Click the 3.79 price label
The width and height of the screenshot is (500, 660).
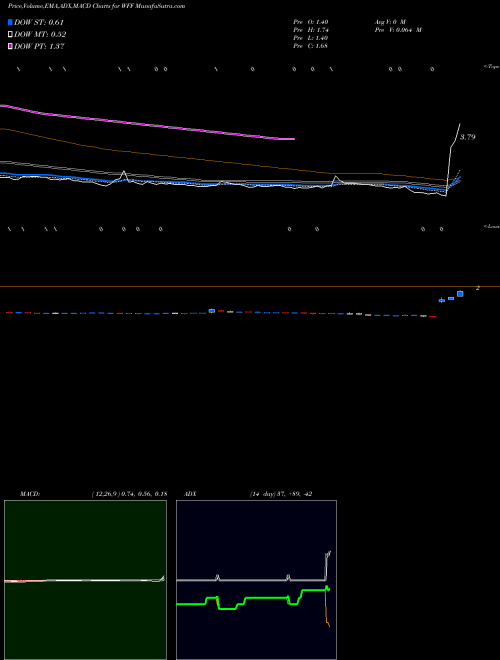pyautogui.click(x=468, y=137)
